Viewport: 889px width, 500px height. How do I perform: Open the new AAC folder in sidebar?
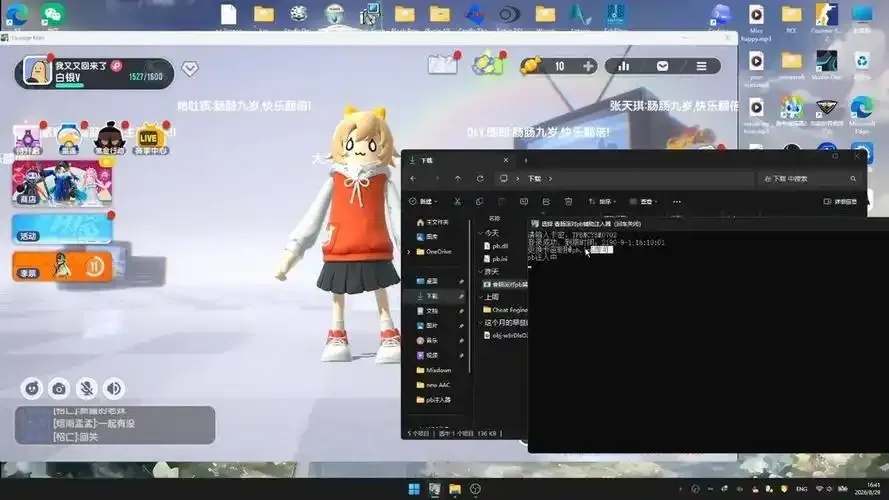[434, 385]
